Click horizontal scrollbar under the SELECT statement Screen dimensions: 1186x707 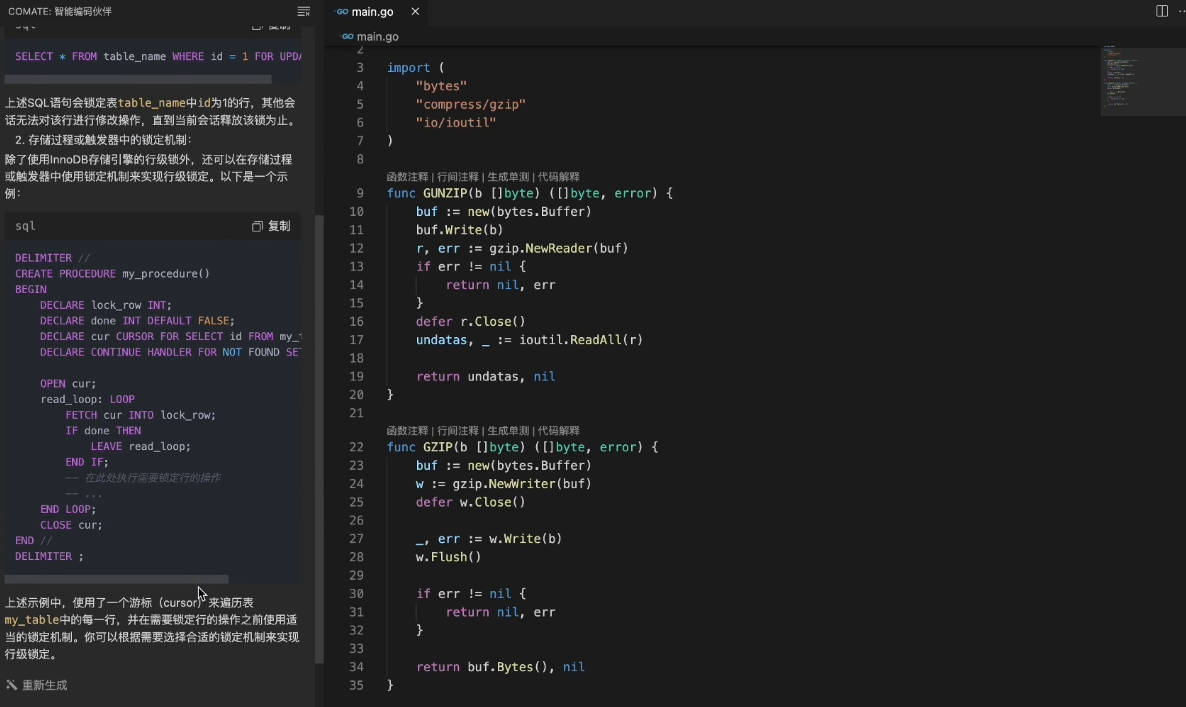tap(138, 78)
